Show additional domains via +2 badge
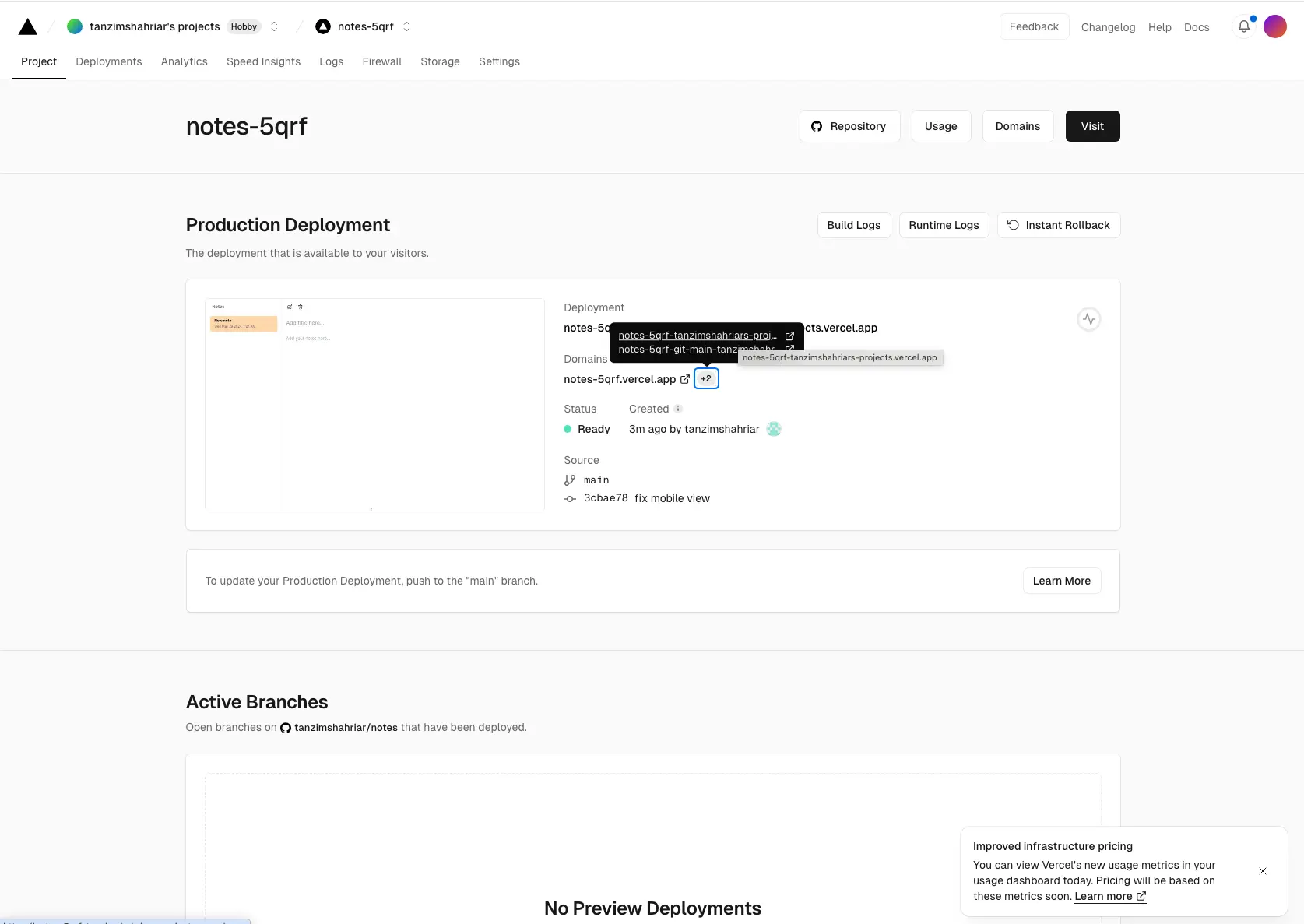Image resolution: width=1304 pixels, height=924 pixels. click(x=706, y=378)
